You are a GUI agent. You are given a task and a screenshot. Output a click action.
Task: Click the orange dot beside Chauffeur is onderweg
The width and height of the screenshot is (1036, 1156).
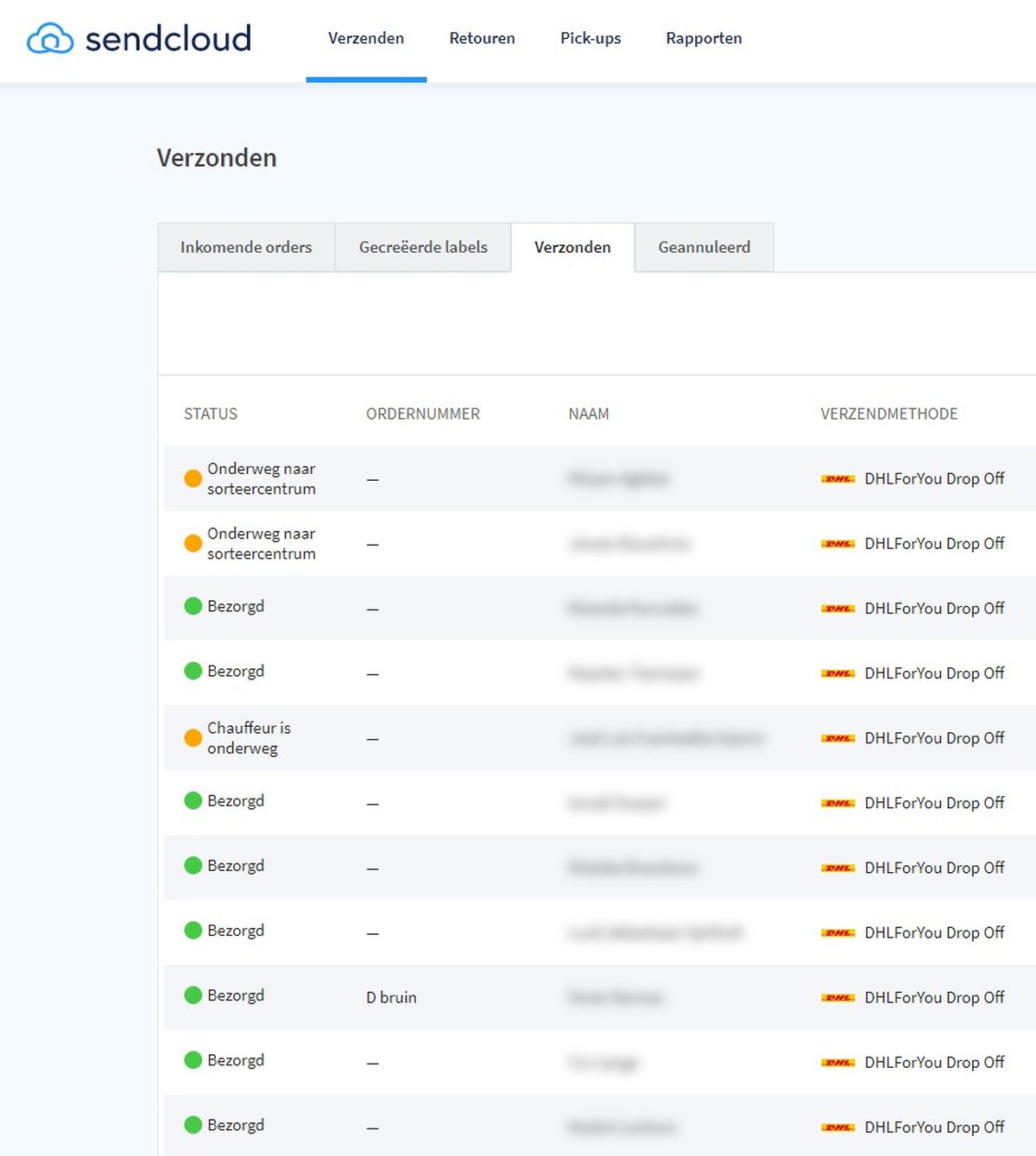tap(193, 738)
